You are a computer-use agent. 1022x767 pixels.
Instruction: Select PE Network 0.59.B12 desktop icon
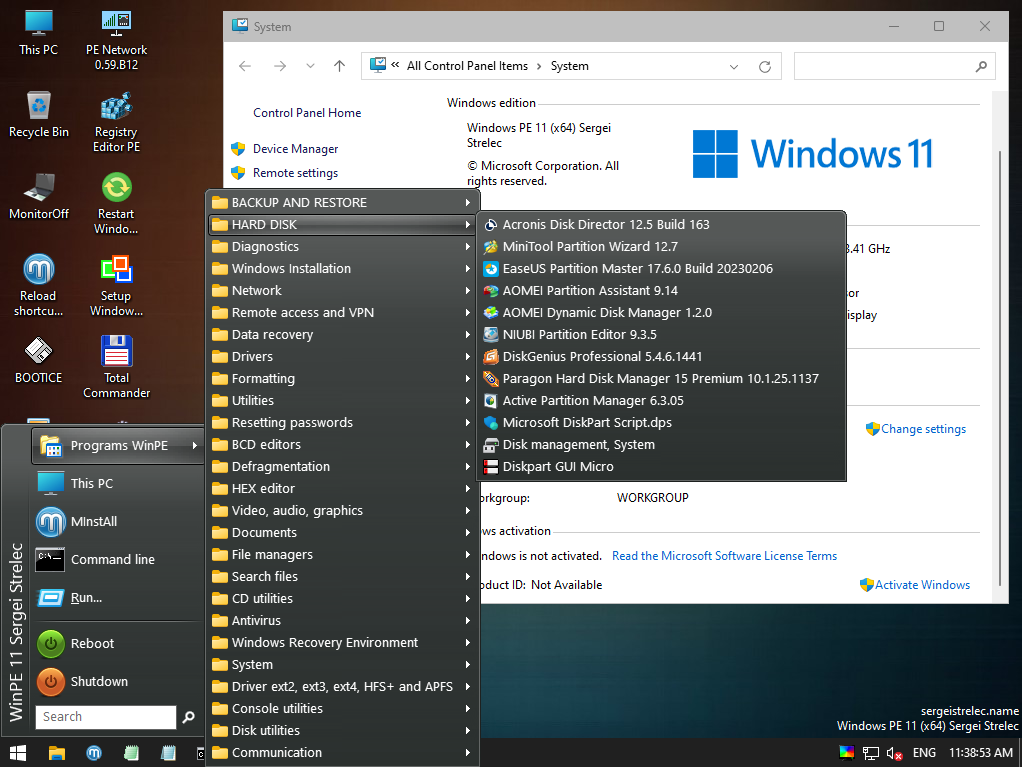[x=116, y=40]
